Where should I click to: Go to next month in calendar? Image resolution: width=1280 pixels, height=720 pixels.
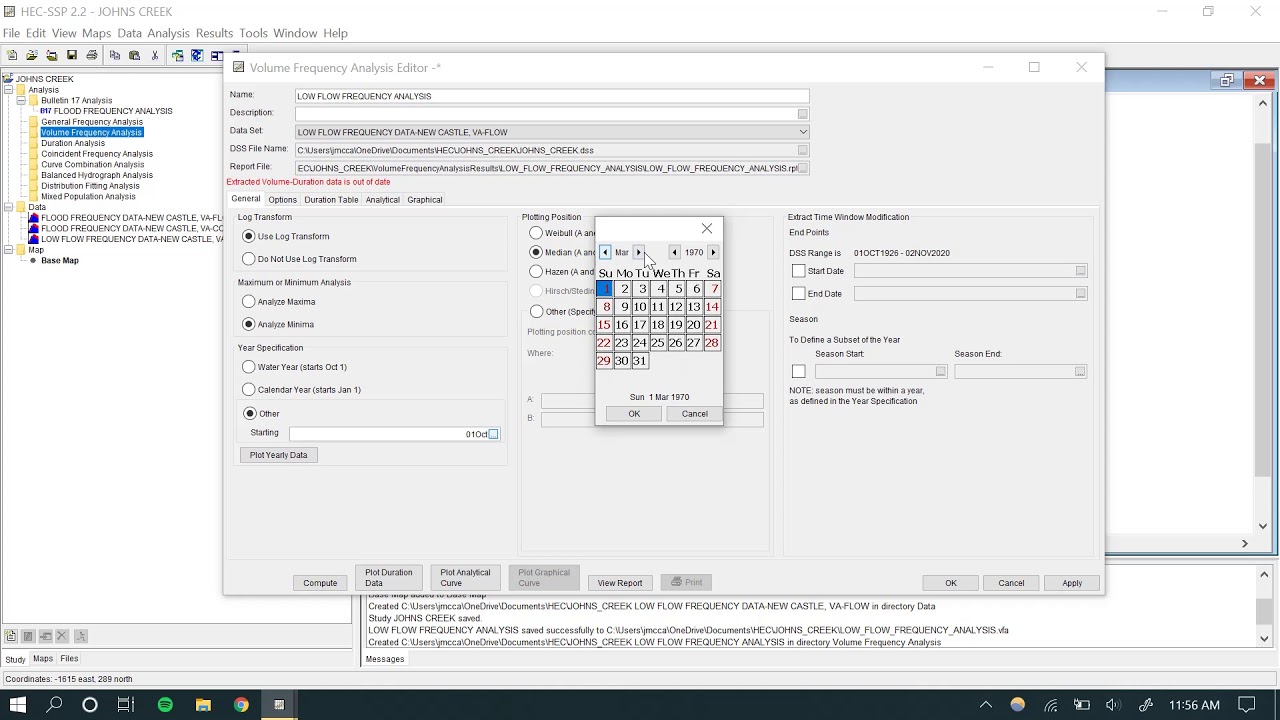[x=638, y=252]
